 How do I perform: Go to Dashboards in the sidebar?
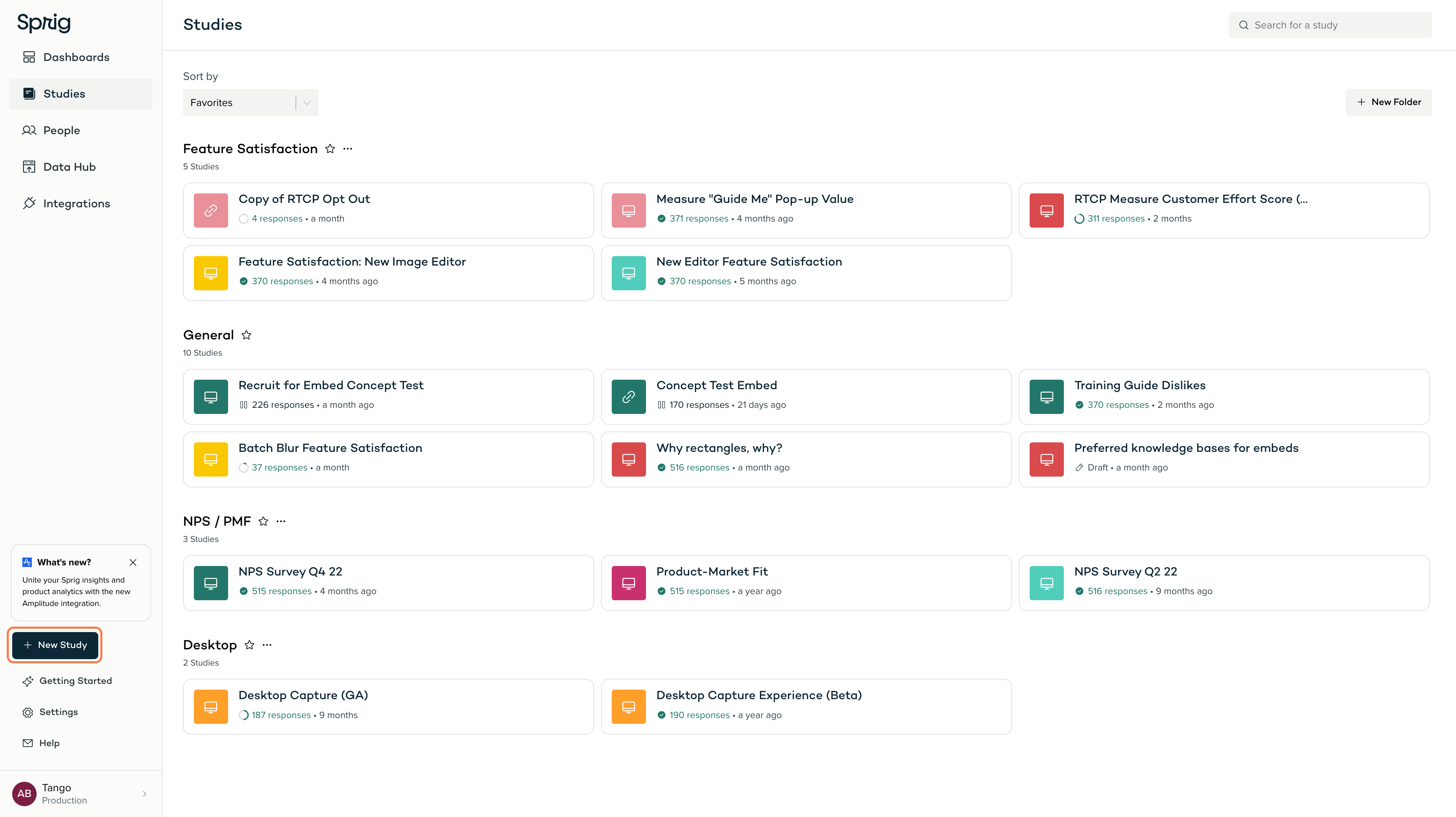[81, 57]
